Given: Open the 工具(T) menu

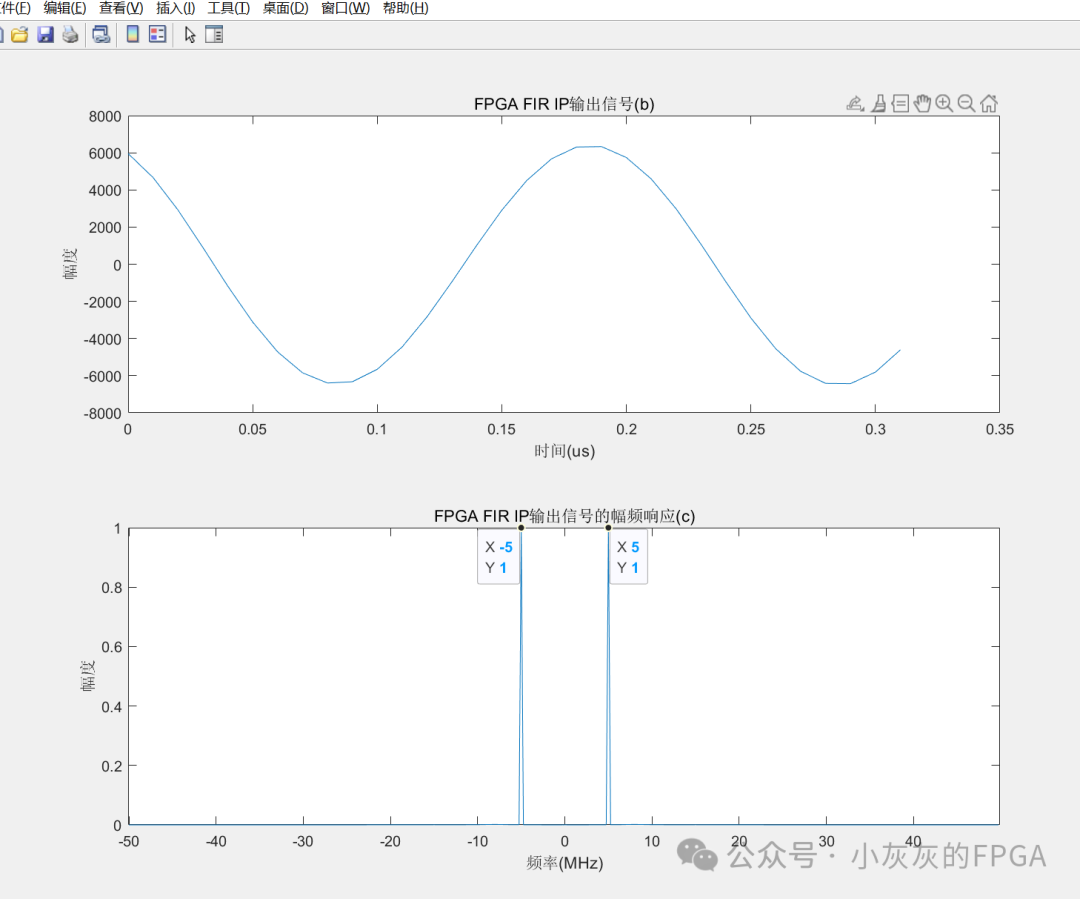Looking at the screenshot, I should 229,8.
